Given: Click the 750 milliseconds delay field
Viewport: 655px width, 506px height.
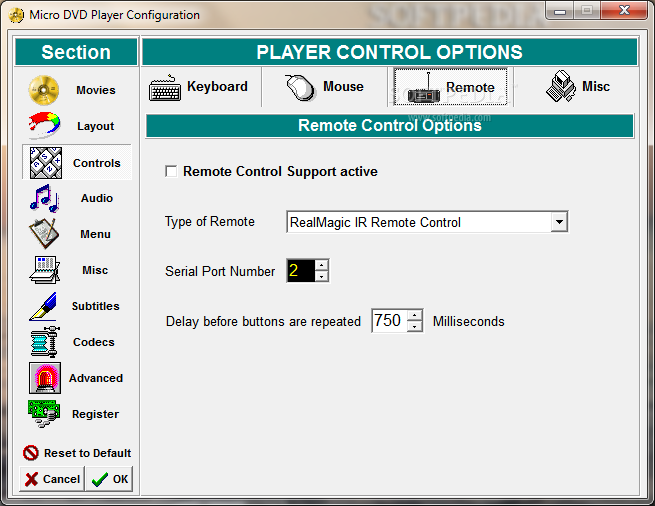Looking at the screenshot, I should [x=389, y=321].
